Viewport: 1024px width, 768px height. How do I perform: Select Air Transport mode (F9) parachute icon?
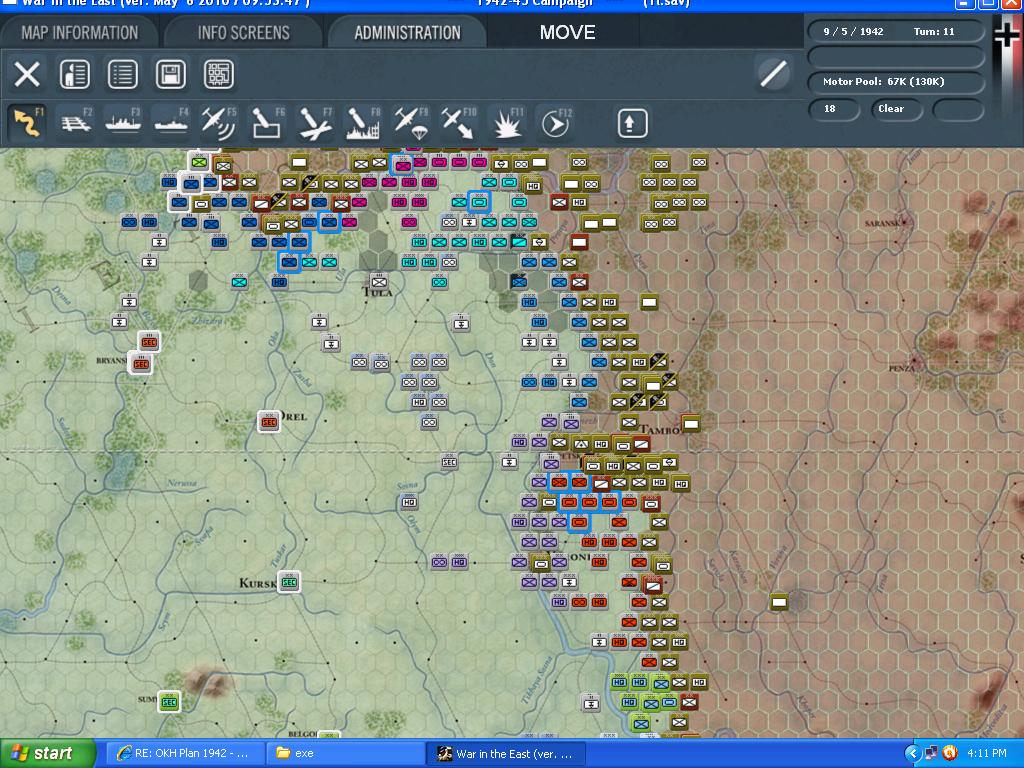[411, 123]
